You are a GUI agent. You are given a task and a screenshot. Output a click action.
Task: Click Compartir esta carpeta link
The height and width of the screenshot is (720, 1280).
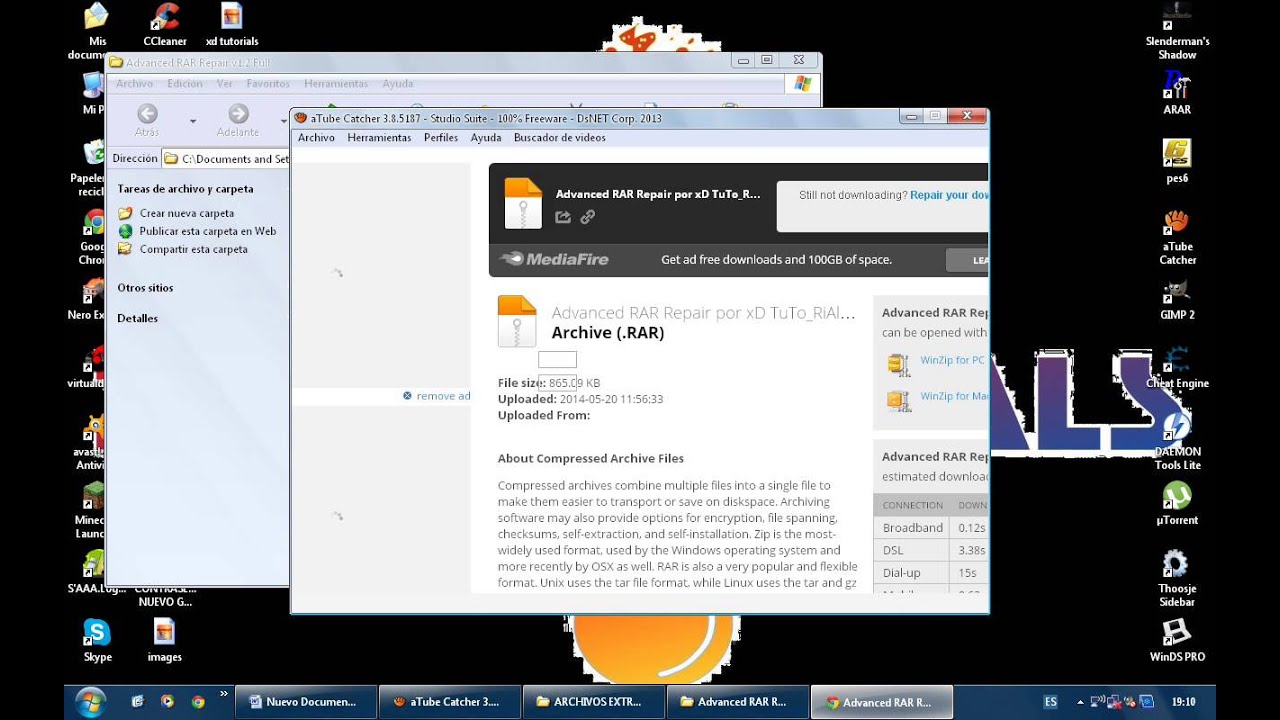click(194, 249)
